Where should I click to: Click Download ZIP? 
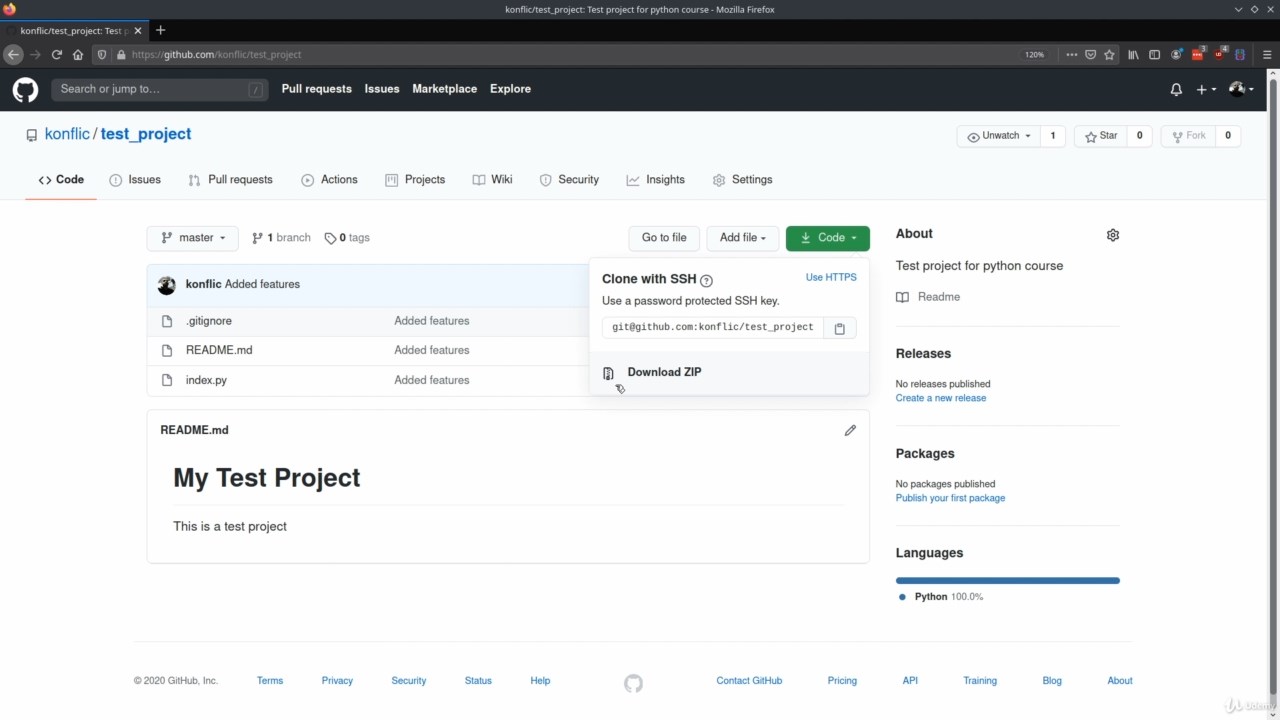tap(664, 372)
